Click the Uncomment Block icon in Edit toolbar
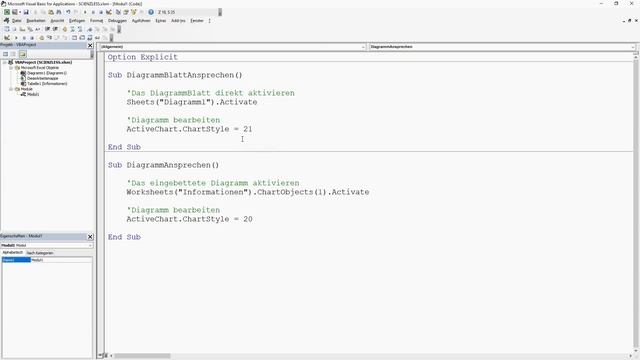This screenshot has height=360, width=640. tap(80, 29)
